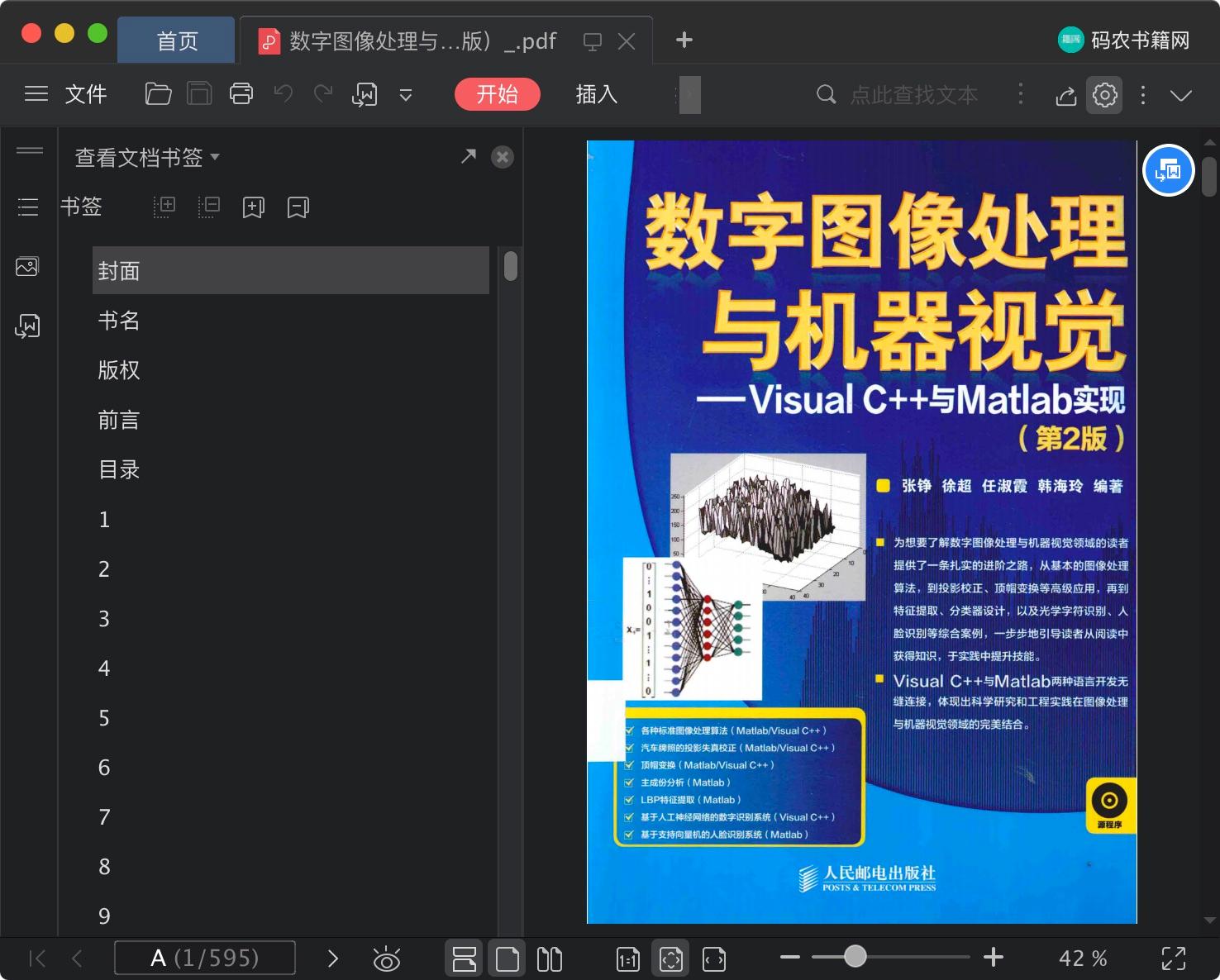Click the page number field A (1/595)
The width and height of the screenshot is (1220, 980).
[205, 958]
